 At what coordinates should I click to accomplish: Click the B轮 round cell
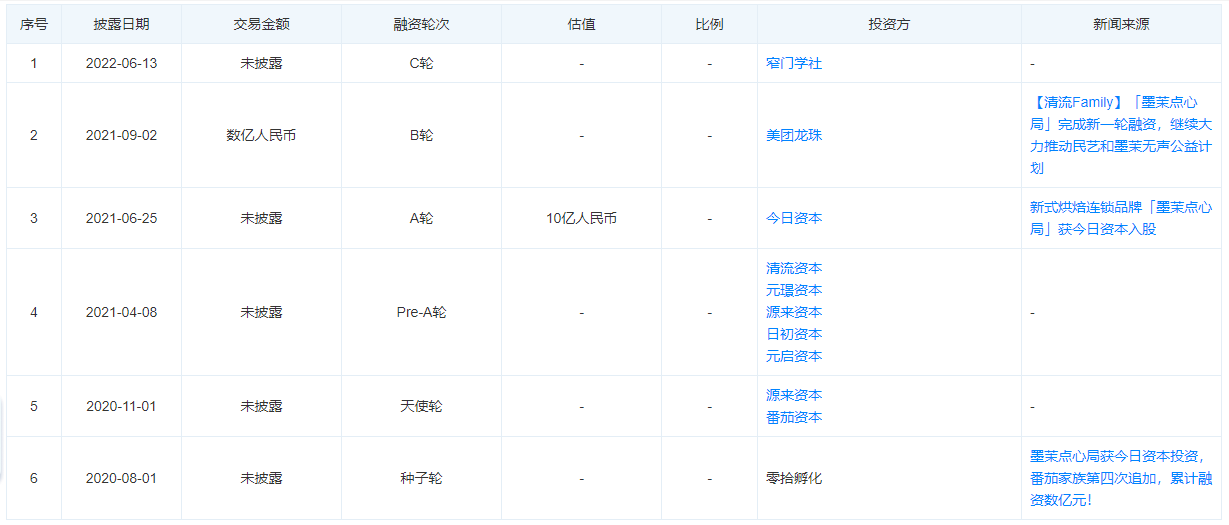pyautogui.click(x=421, y=135)
